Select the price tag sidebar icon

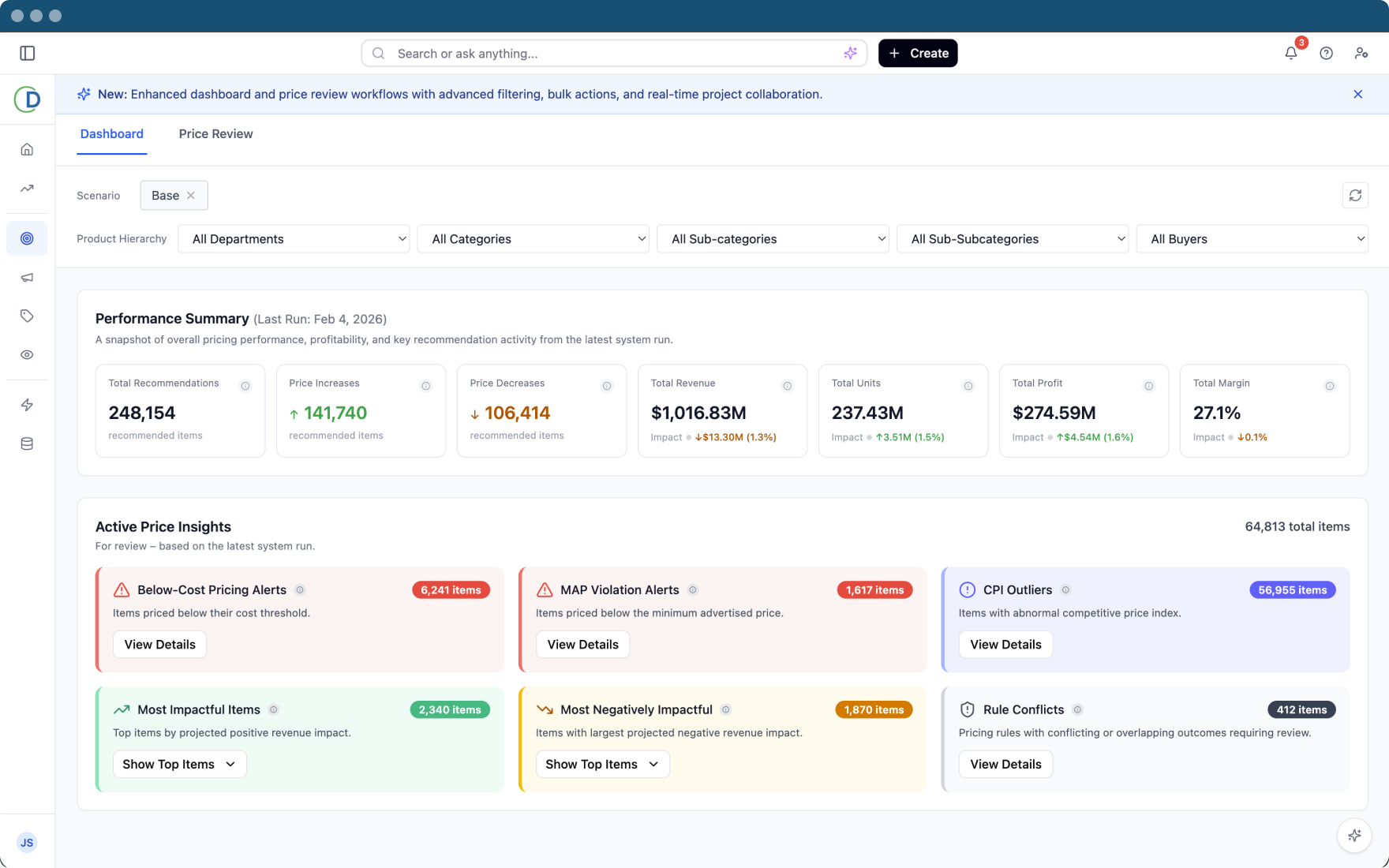[x=27, y=316]
